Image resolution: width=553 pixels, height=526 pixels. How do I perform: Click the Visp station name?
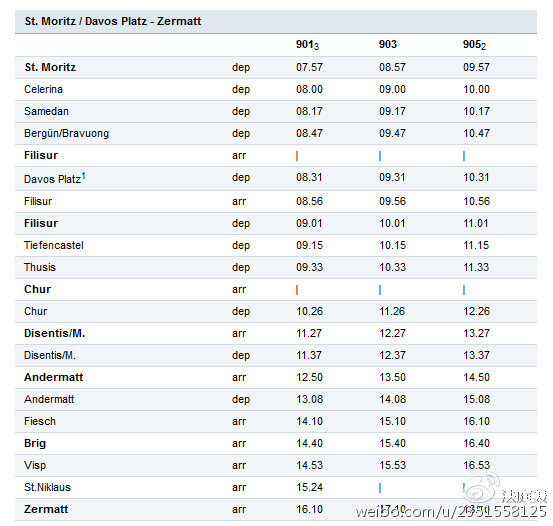coord(35,465)
